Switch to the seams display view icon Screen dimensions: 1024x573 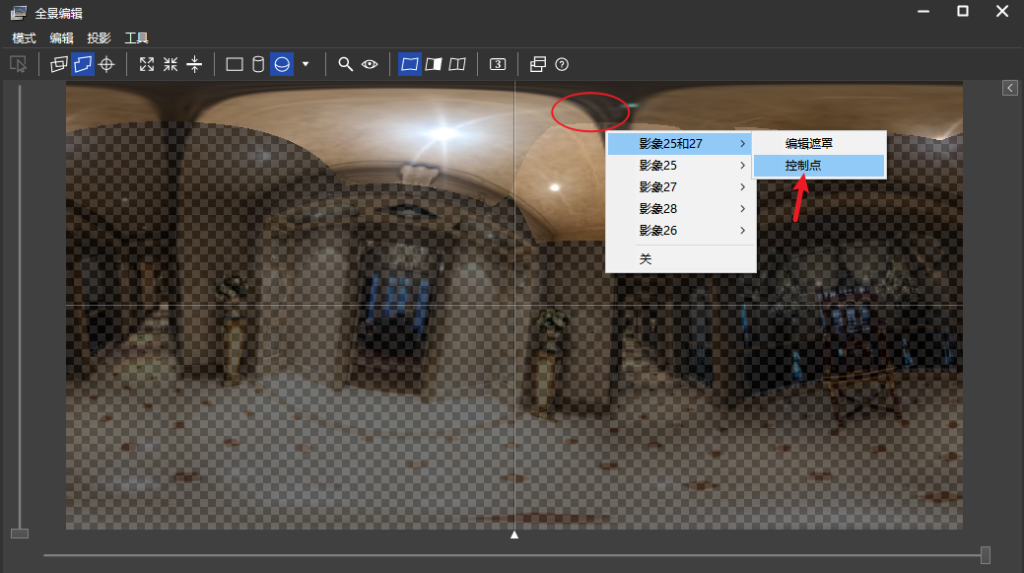coord(434,64)
